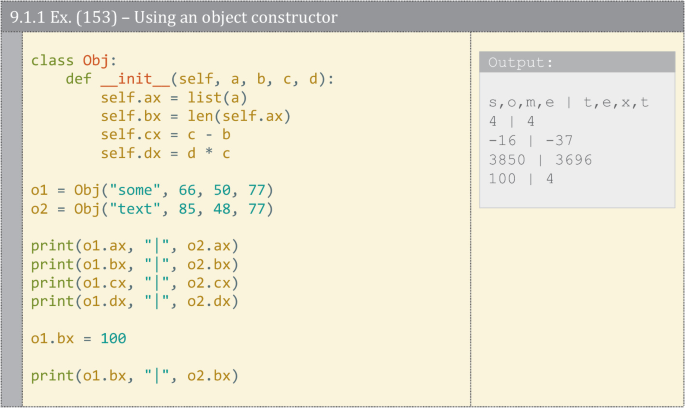
Task: Click the "self.ax = list(a)" line
Action: point(173,97)
